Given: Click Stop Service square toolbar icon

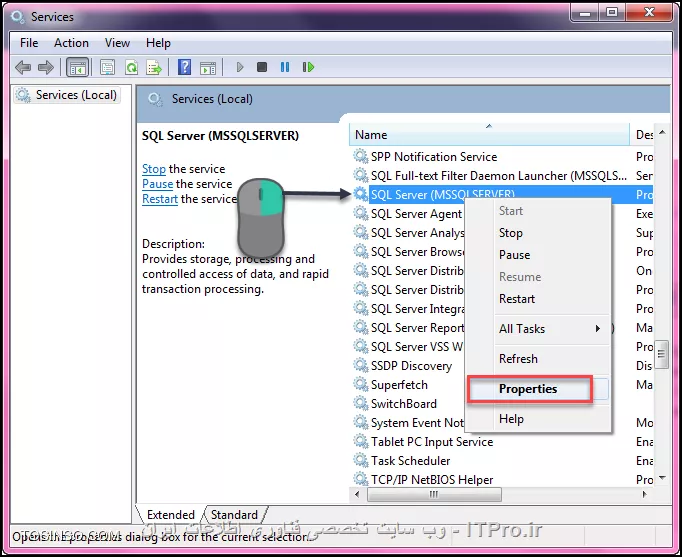Looking at the screenshot, I should [x=262, y=67].
